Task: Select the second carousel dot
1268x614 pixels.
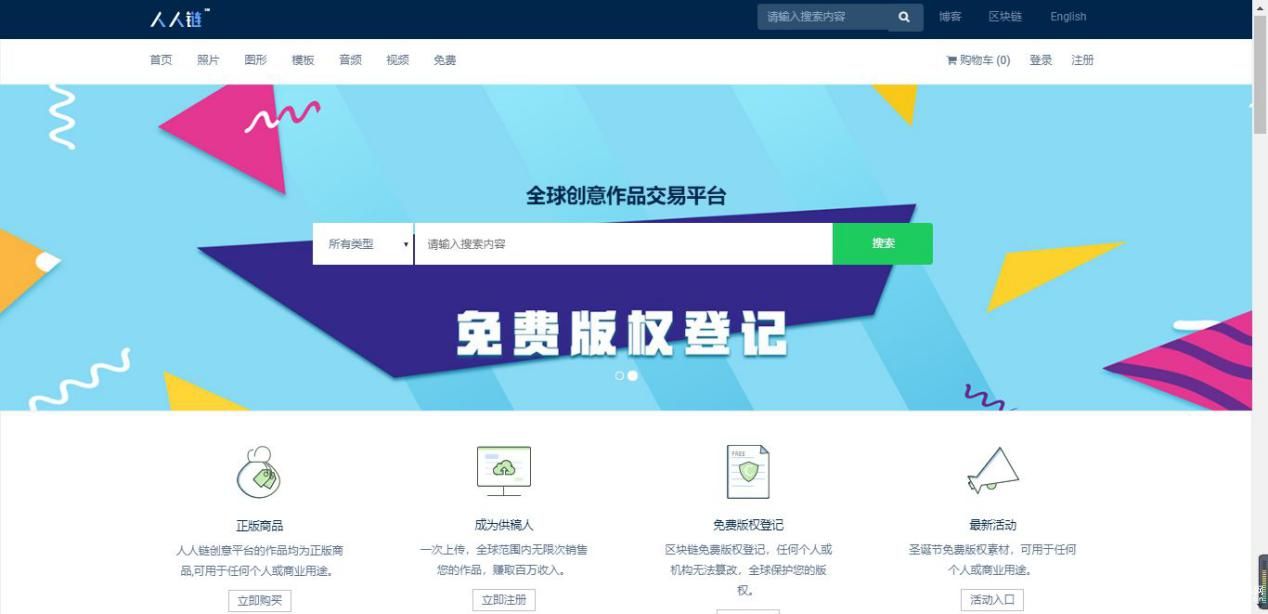Action: coord(632,375)
